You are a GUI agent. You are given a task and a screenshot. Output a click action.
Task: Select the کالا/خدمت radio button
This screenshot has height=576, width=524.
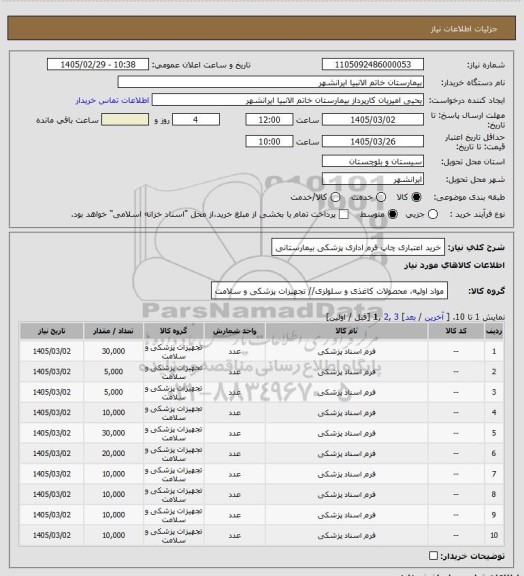pyautogui.click(x=335, y=197)
